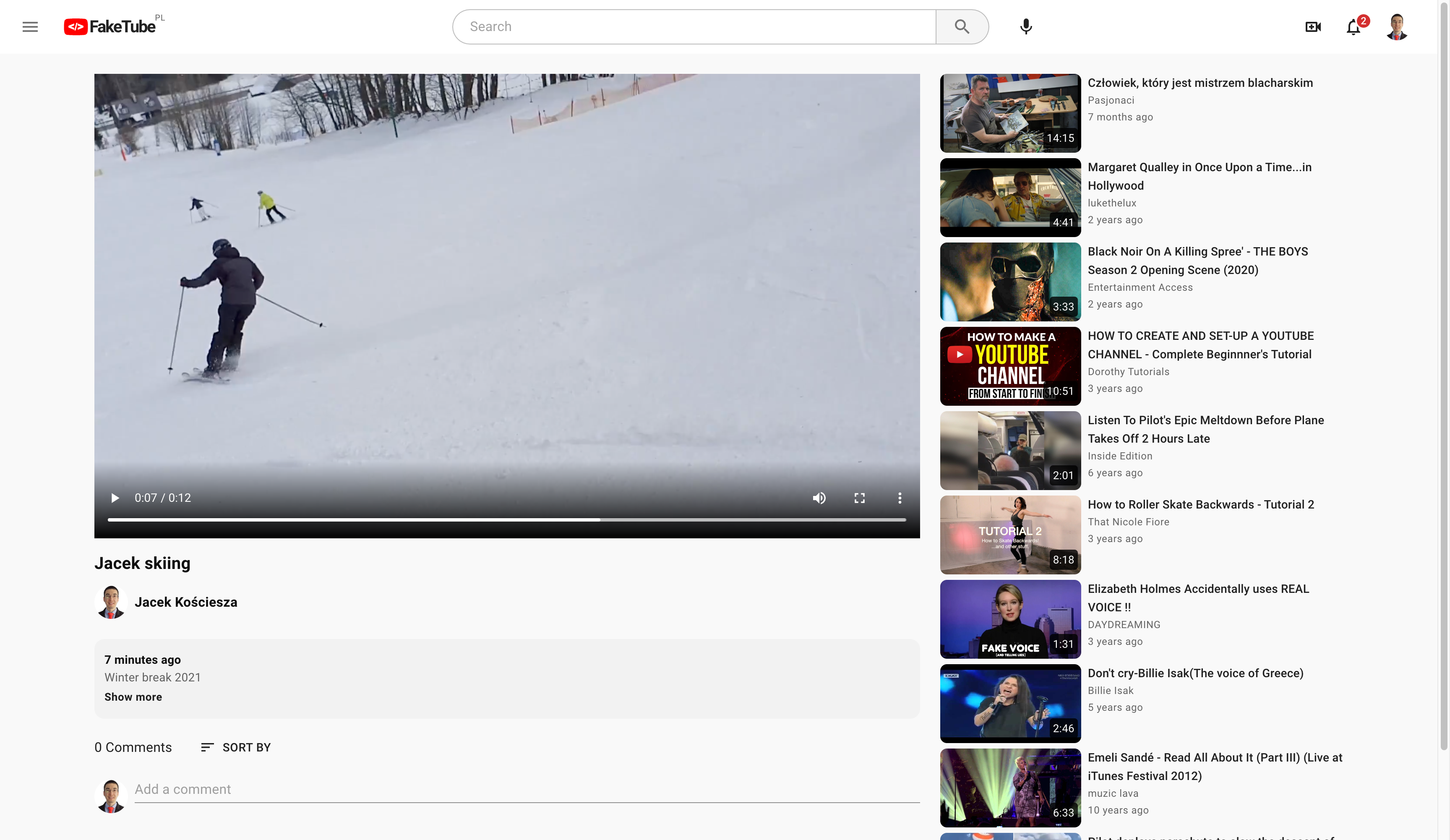Click channel name Billie Isak
The image size is (1450, 840).
[1111, 690]
